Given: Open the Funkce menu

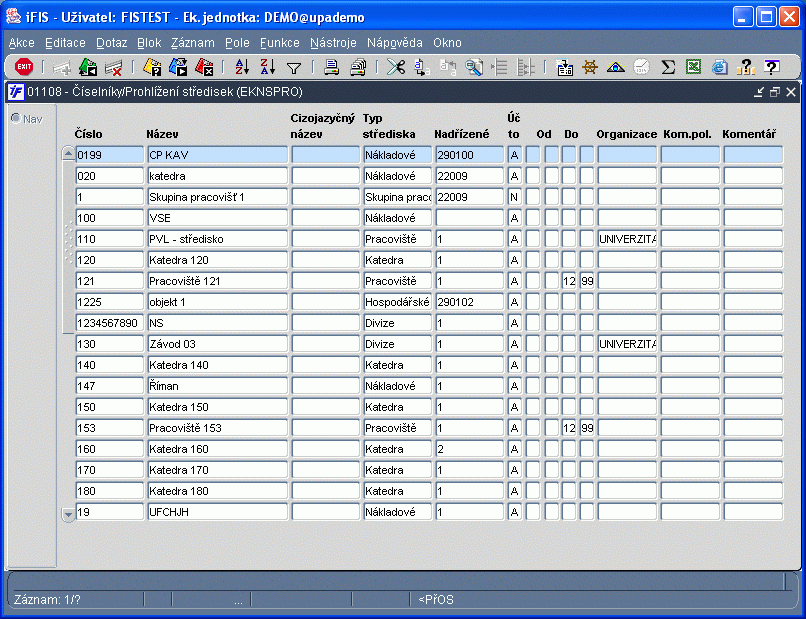Looking at the screenshot, I should [x=280, y=43].
